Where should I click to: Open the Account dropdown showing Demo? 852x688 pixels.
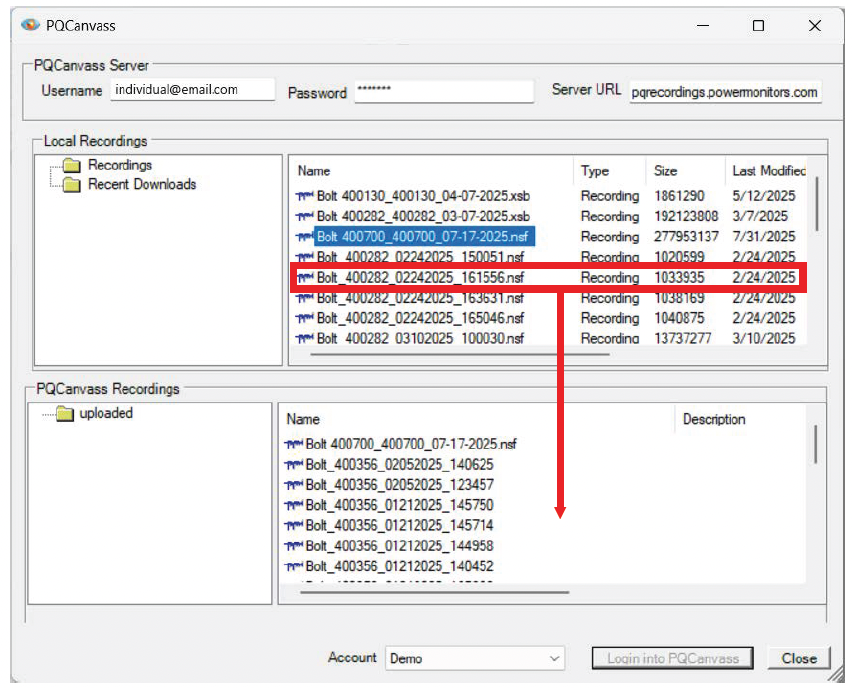pos(552,658)
